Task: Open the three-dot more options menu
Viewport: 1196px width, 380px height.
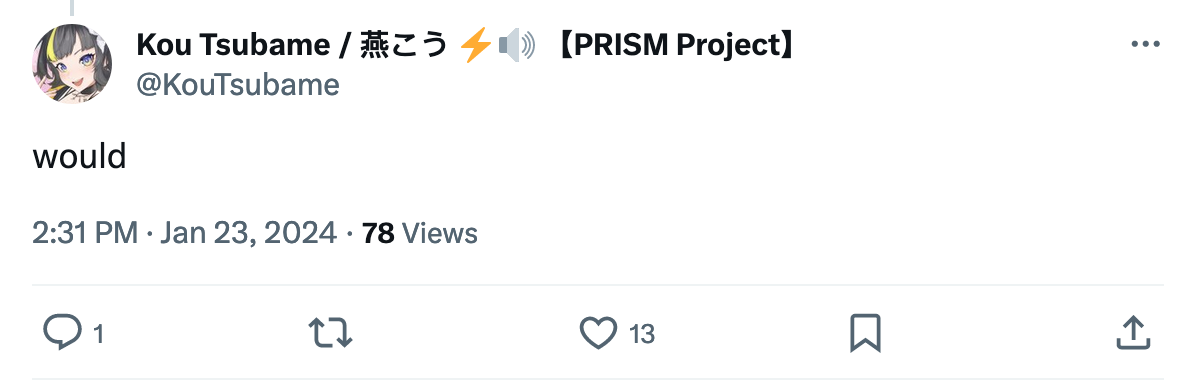Action: pyautogui.click(x=1145, y=45)
